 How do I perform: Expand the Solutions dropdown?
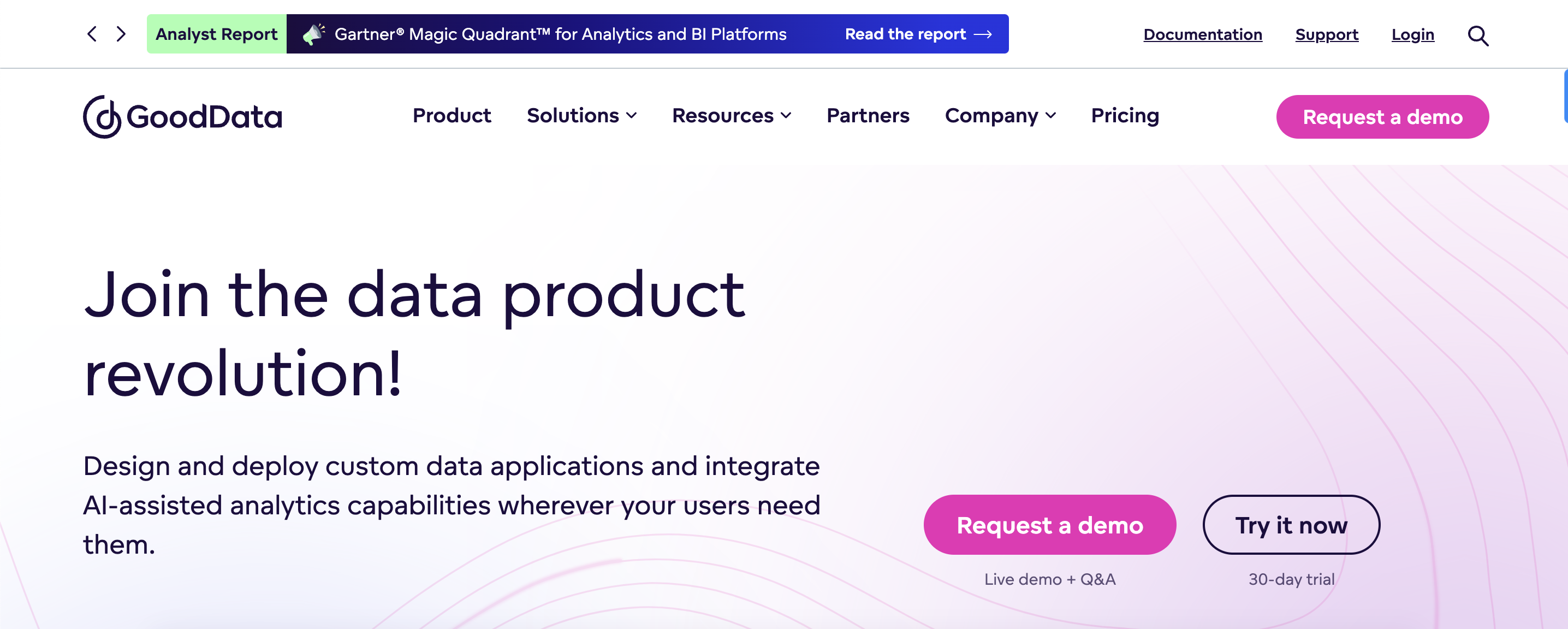(x=582, y=116)
